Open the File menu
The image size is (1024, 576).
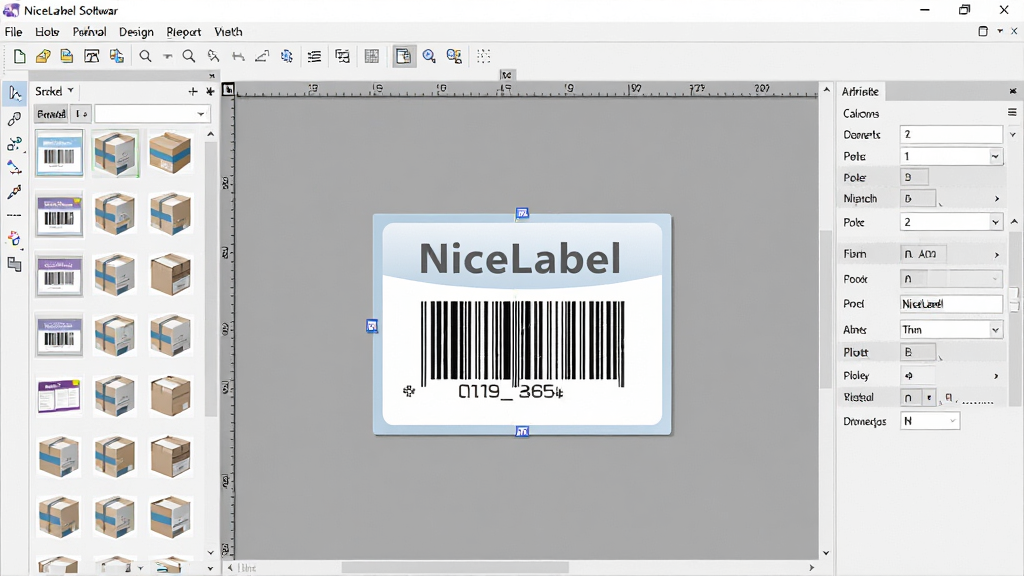(13, 31)
